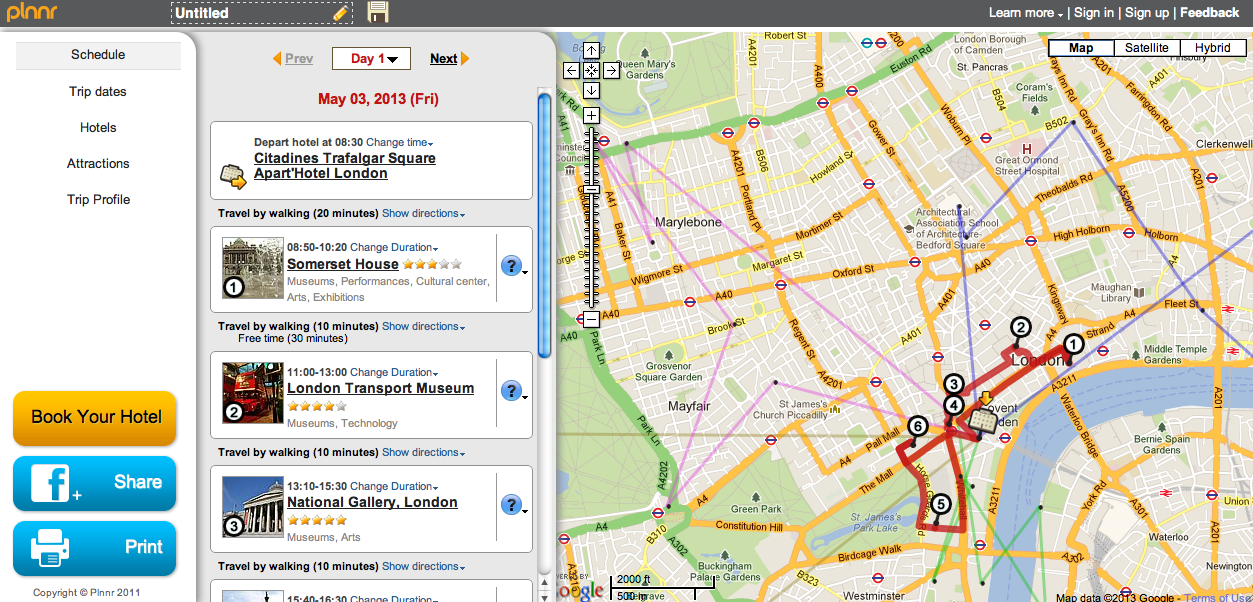Open Change Duration for London Transport Museum
The height and width of the screenshot is (602, 1253).
394,372
